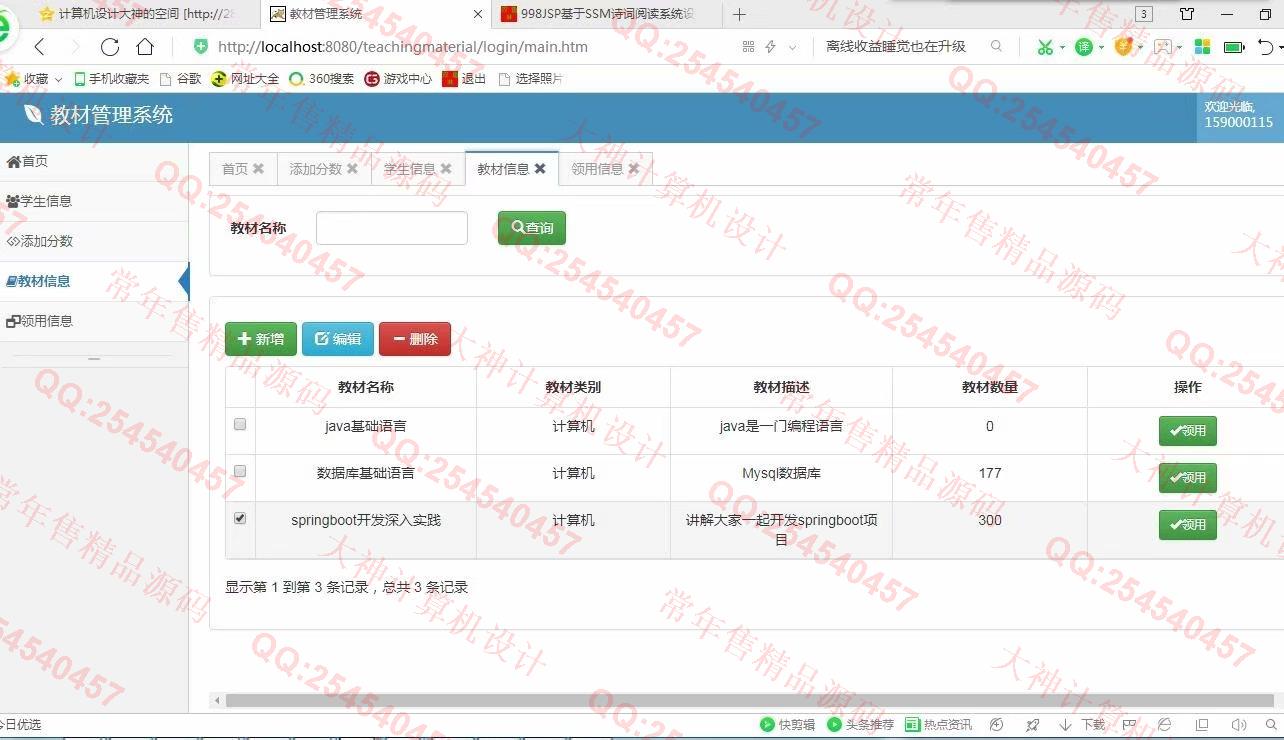Open the dropdown arrow next to scissors icon
Image resolution: width=1284 pixels, height=740 pixels.
[x=1062, y=47]
